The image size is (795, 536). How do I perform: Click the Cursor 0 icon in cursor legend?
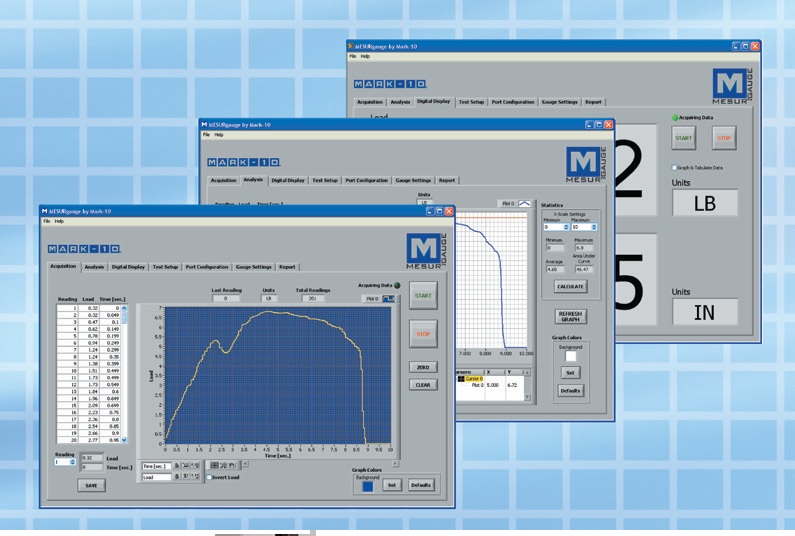click(x=461, y=379)
